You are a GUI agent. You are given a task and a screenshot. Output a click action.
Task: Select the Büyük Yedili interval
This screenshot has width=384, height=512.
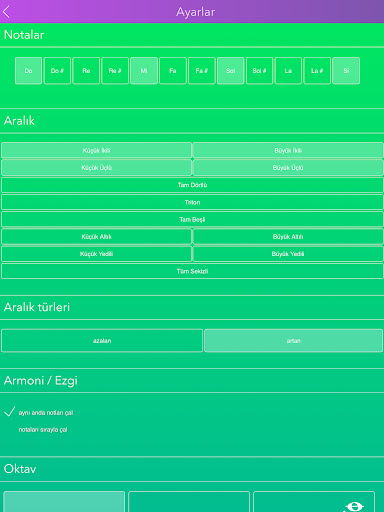(x=288, y=254)
